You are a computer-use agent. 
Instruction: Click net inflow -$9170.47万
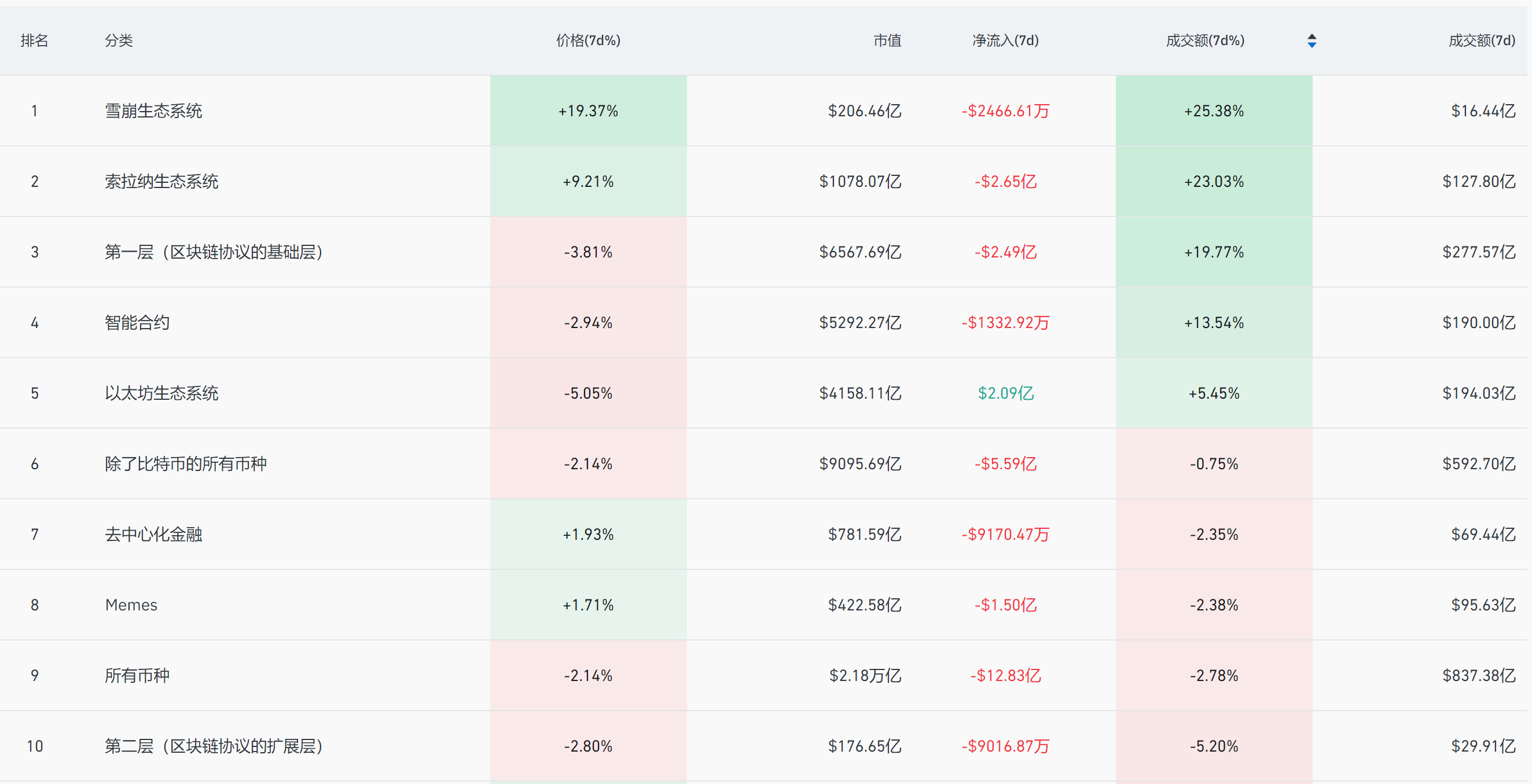click(1006, 535)
